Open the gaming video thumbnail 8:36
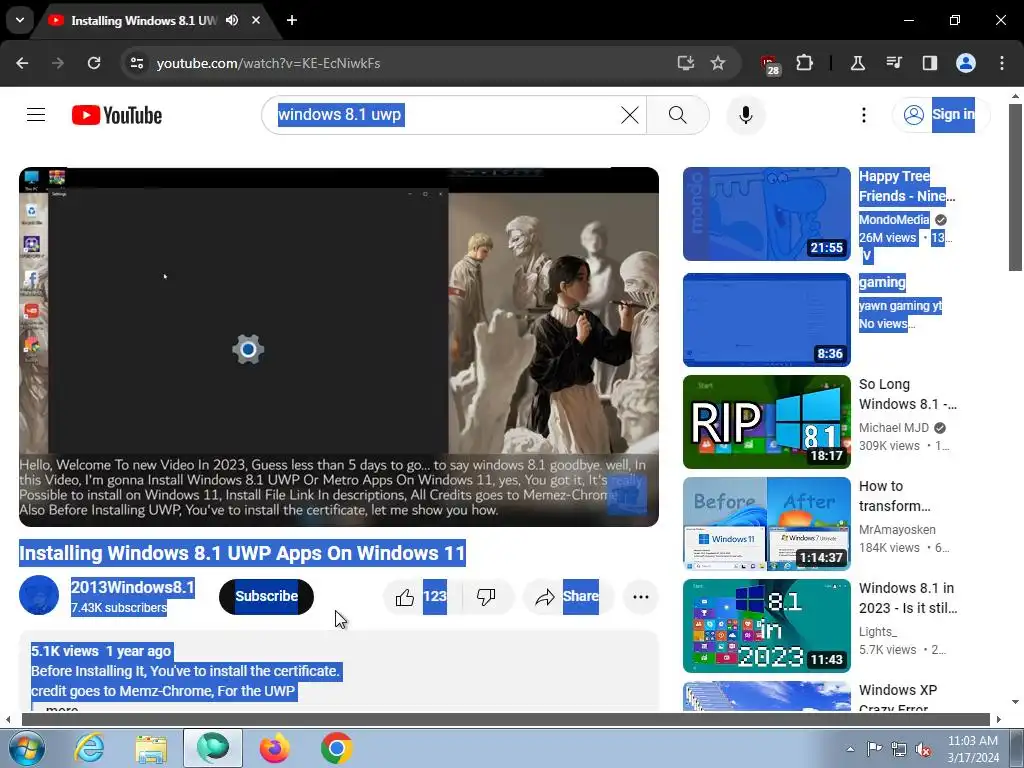 coord(767,319)
